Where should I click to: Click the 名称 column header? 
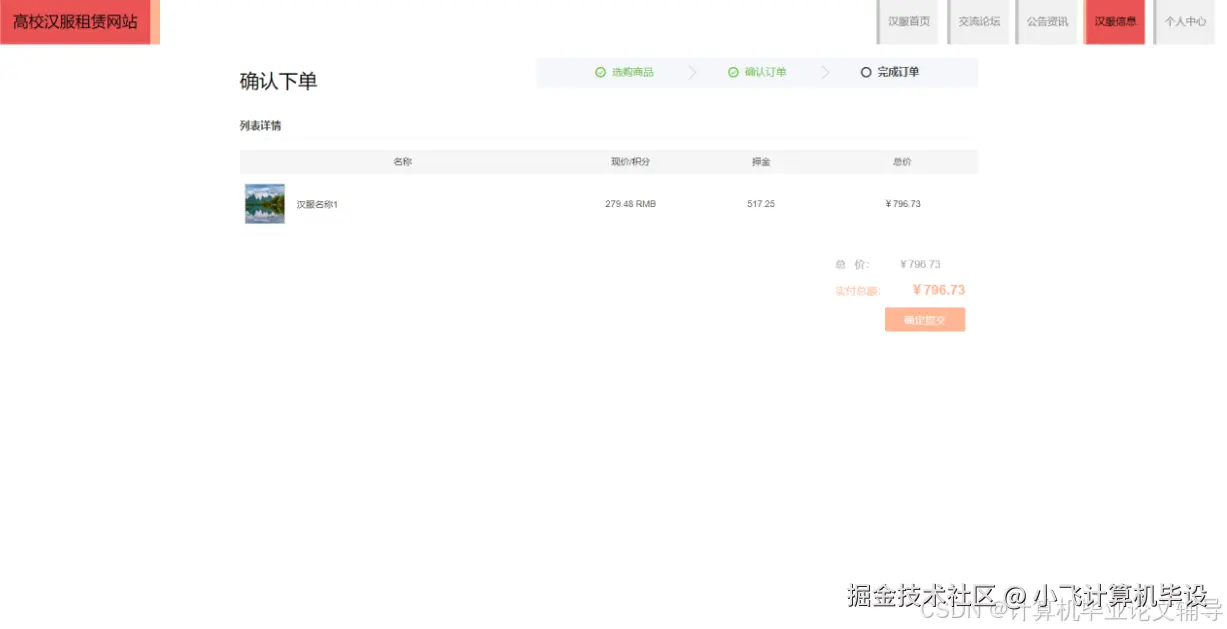point(403,162)
